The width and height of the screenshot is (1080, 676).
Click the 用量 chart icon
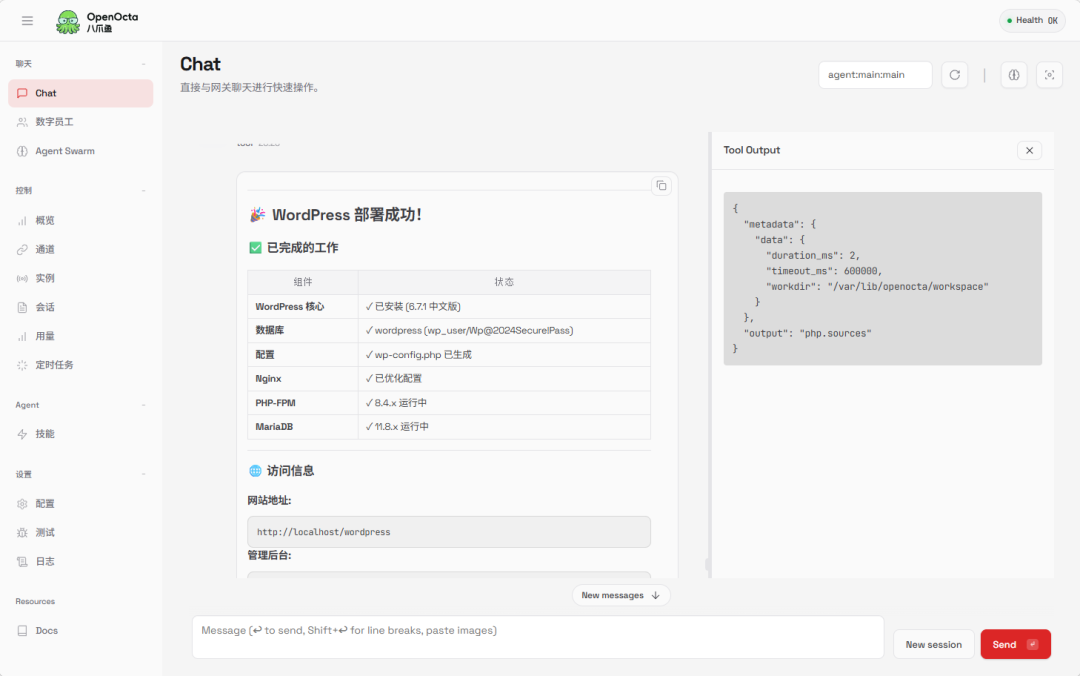pyautogui.click(x=22, y=336)
